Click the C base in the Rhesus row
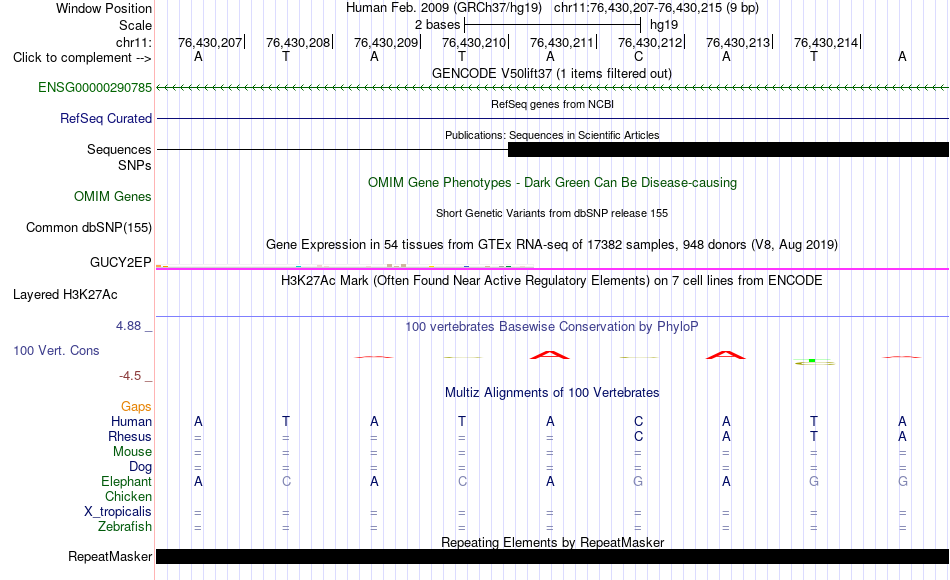The image size is (950, 580). pyautogui.click(x=638, y=436)
